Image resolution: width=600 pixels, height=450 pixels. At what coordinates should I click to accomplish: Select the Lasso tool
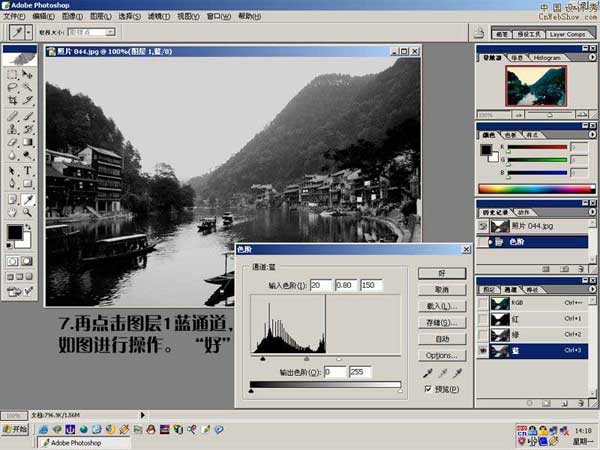coord(12,88)
